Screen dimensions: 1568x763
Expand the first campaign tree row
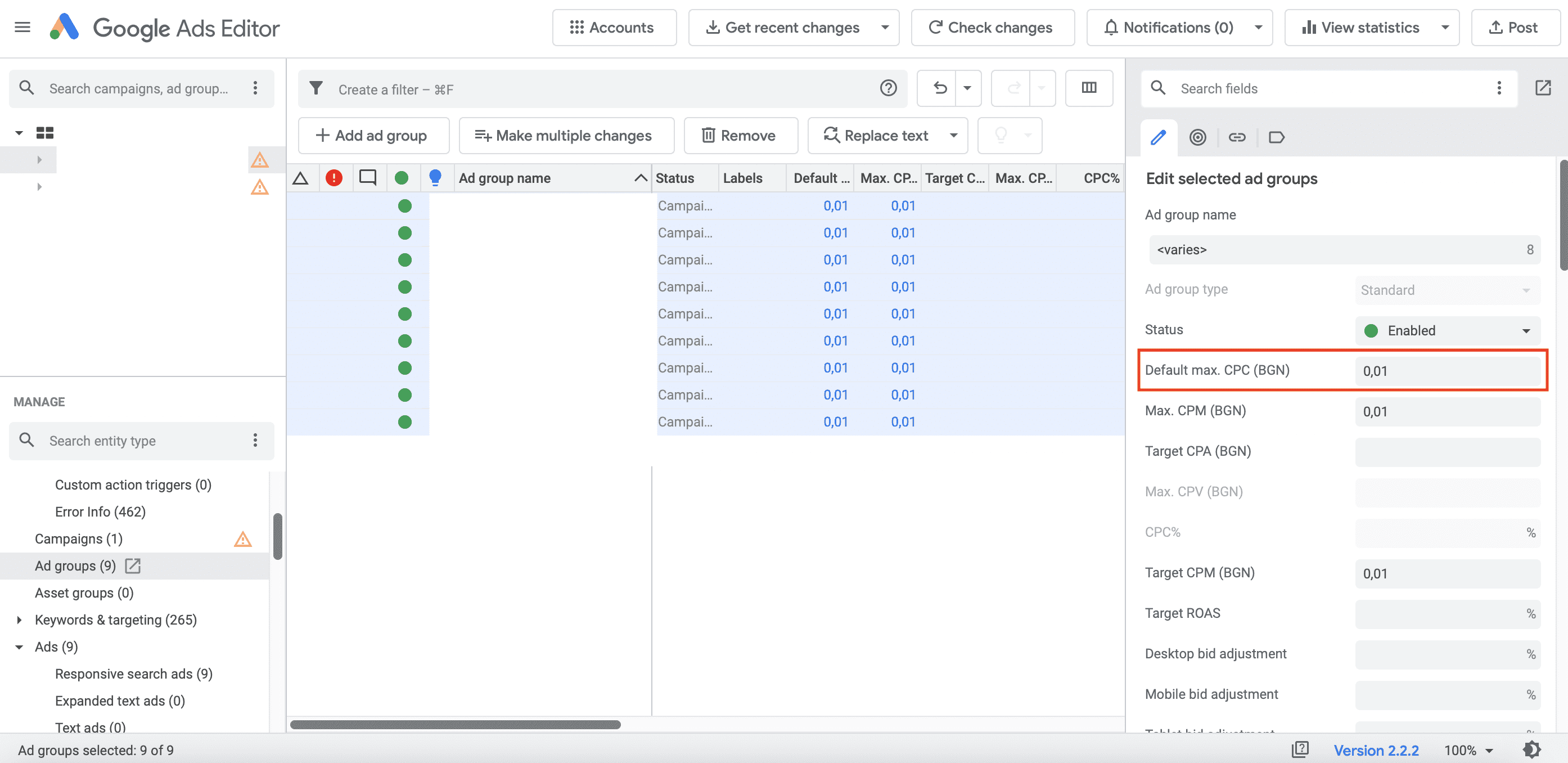[39, 160]
